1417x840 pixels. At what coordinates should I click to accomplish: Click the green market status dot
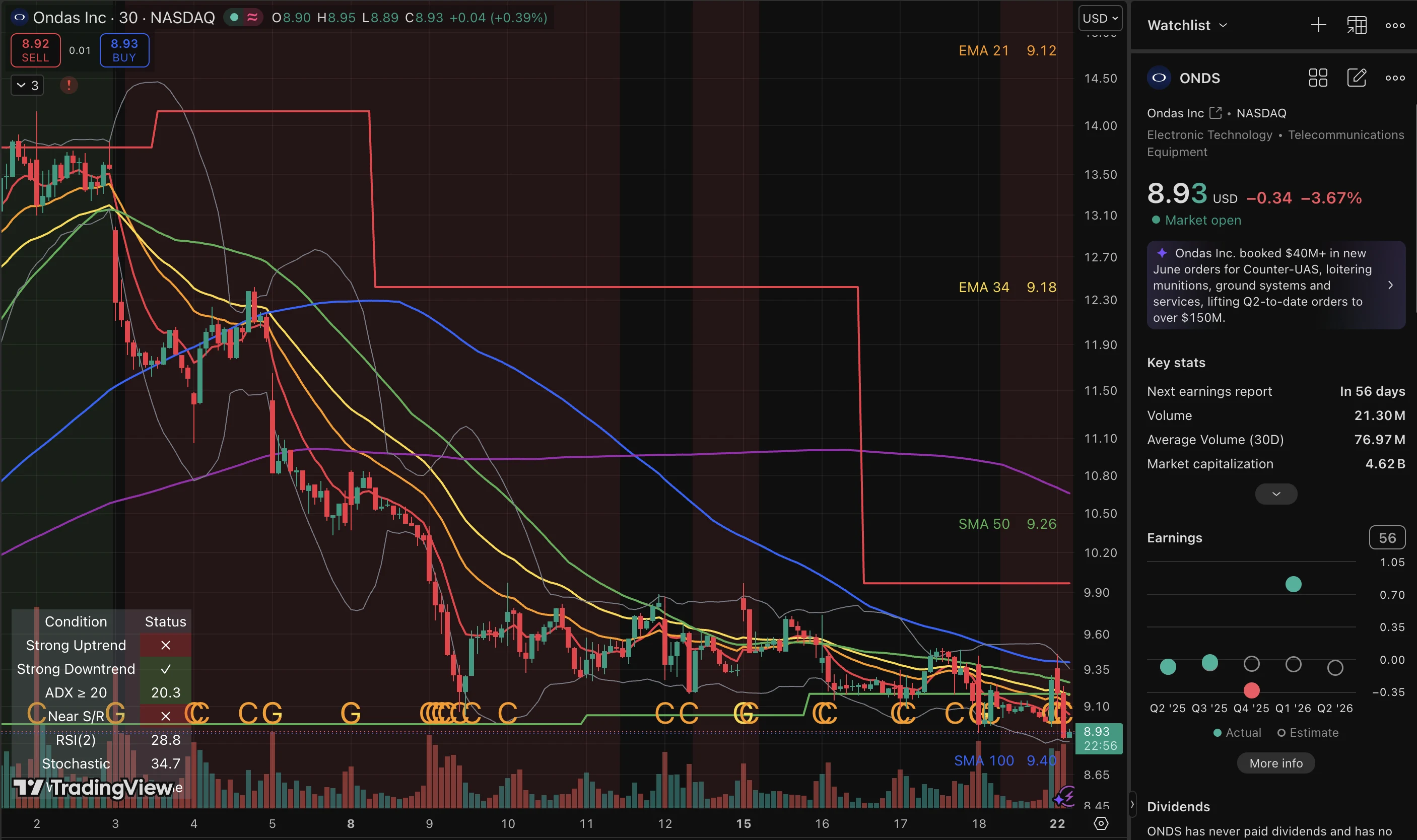click(234, 18)
